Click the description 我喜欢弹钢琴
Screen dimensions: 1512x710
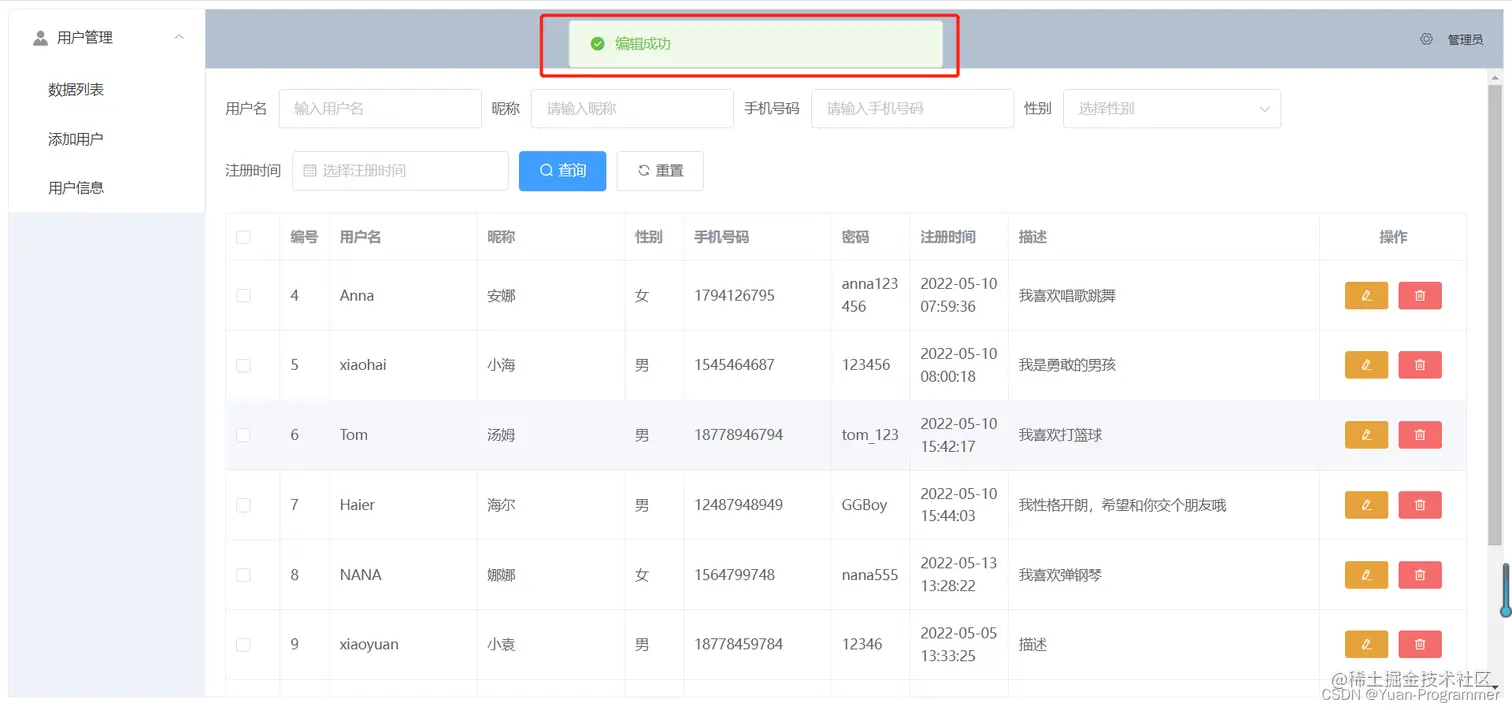point(1060,575)
